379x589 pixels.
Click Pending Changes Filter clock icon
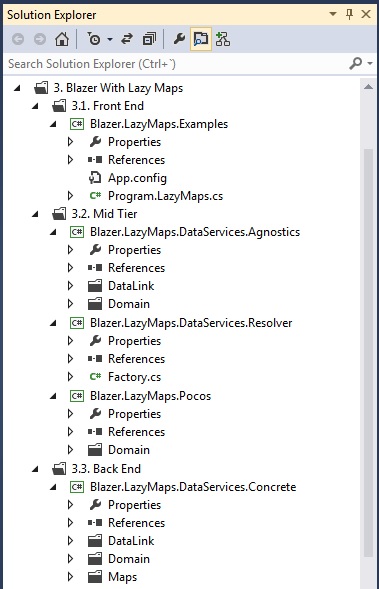click(94, 39)
